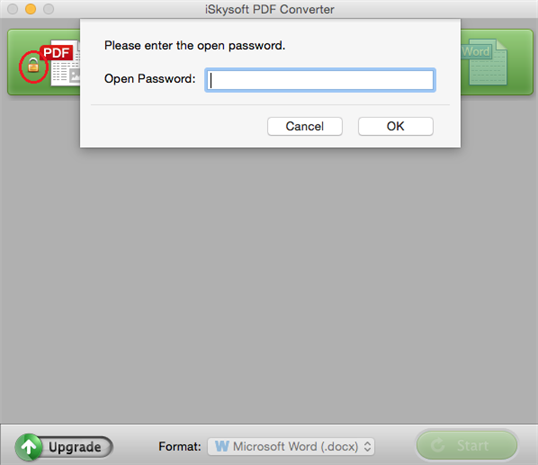Click the iSkysoft PDF Converter title bar
The height and width of the screenshot is (465, 538).
(269, 9)
